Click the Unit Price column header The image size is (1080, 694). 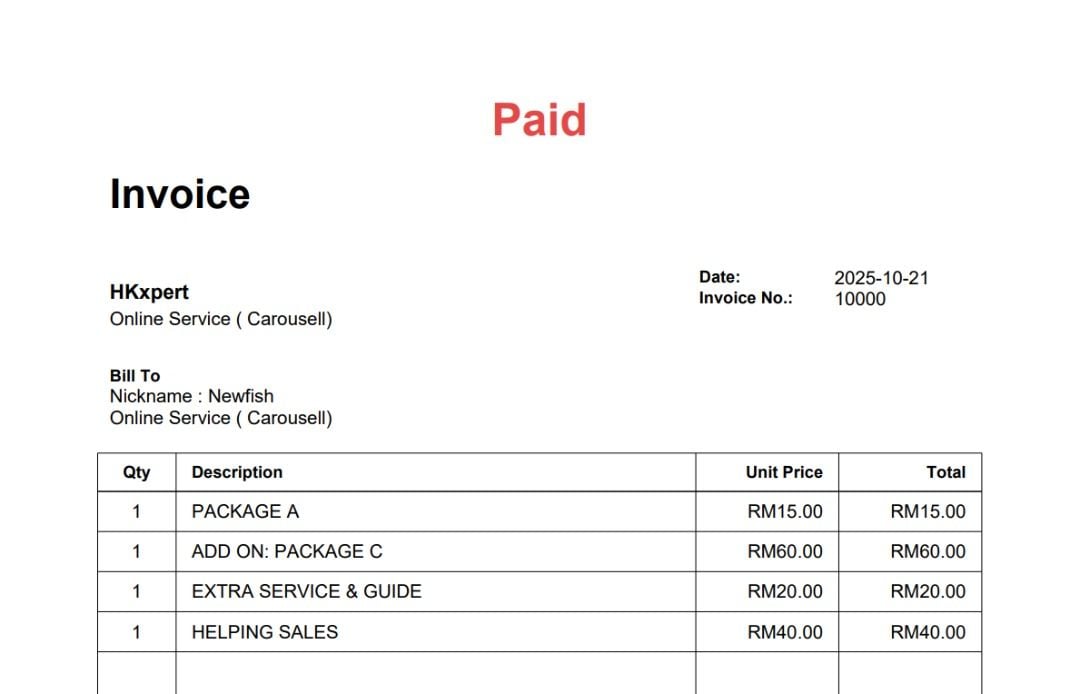pos(784,472)
